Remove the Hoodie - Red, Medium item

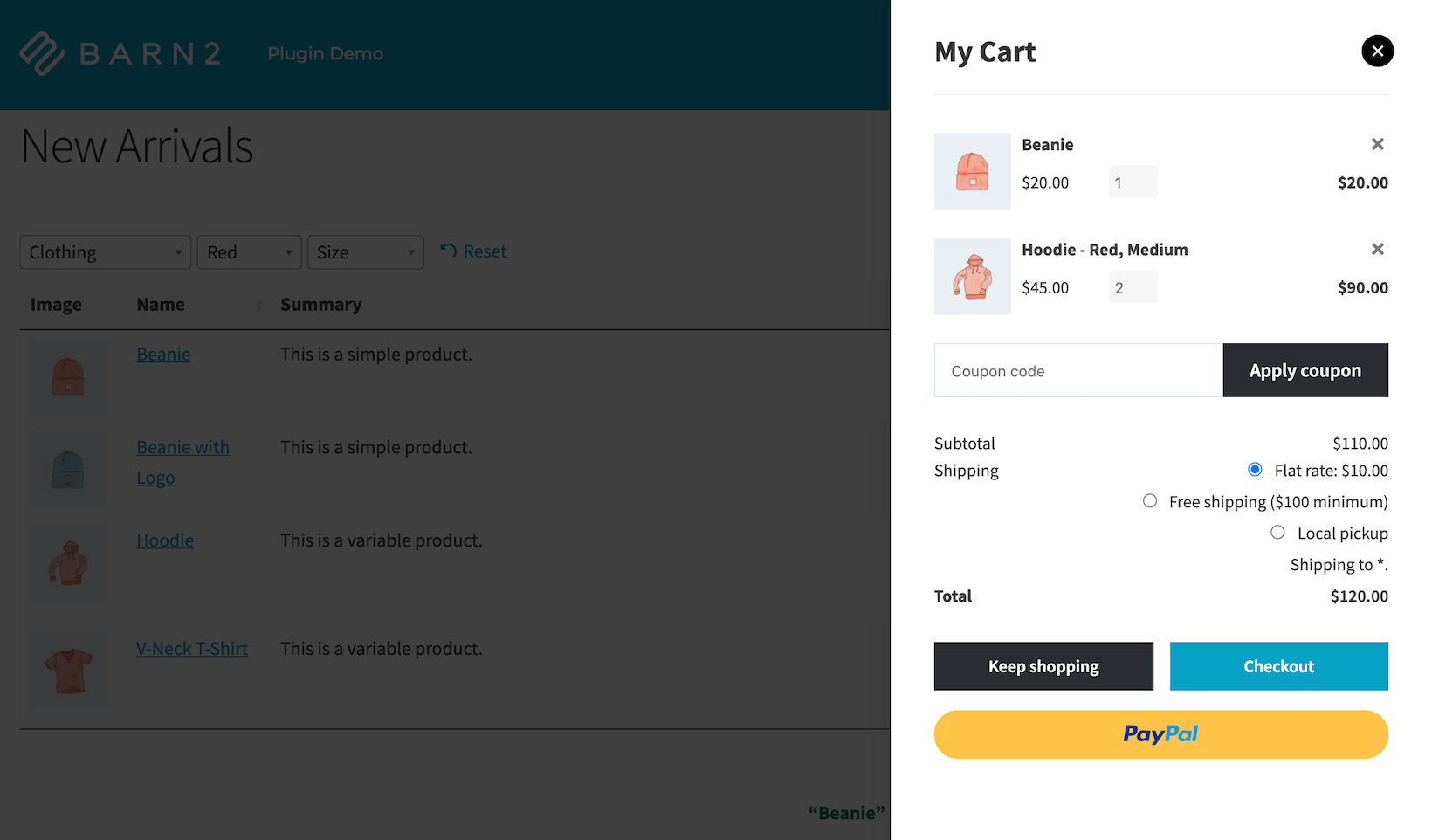tap(1377, 249)
